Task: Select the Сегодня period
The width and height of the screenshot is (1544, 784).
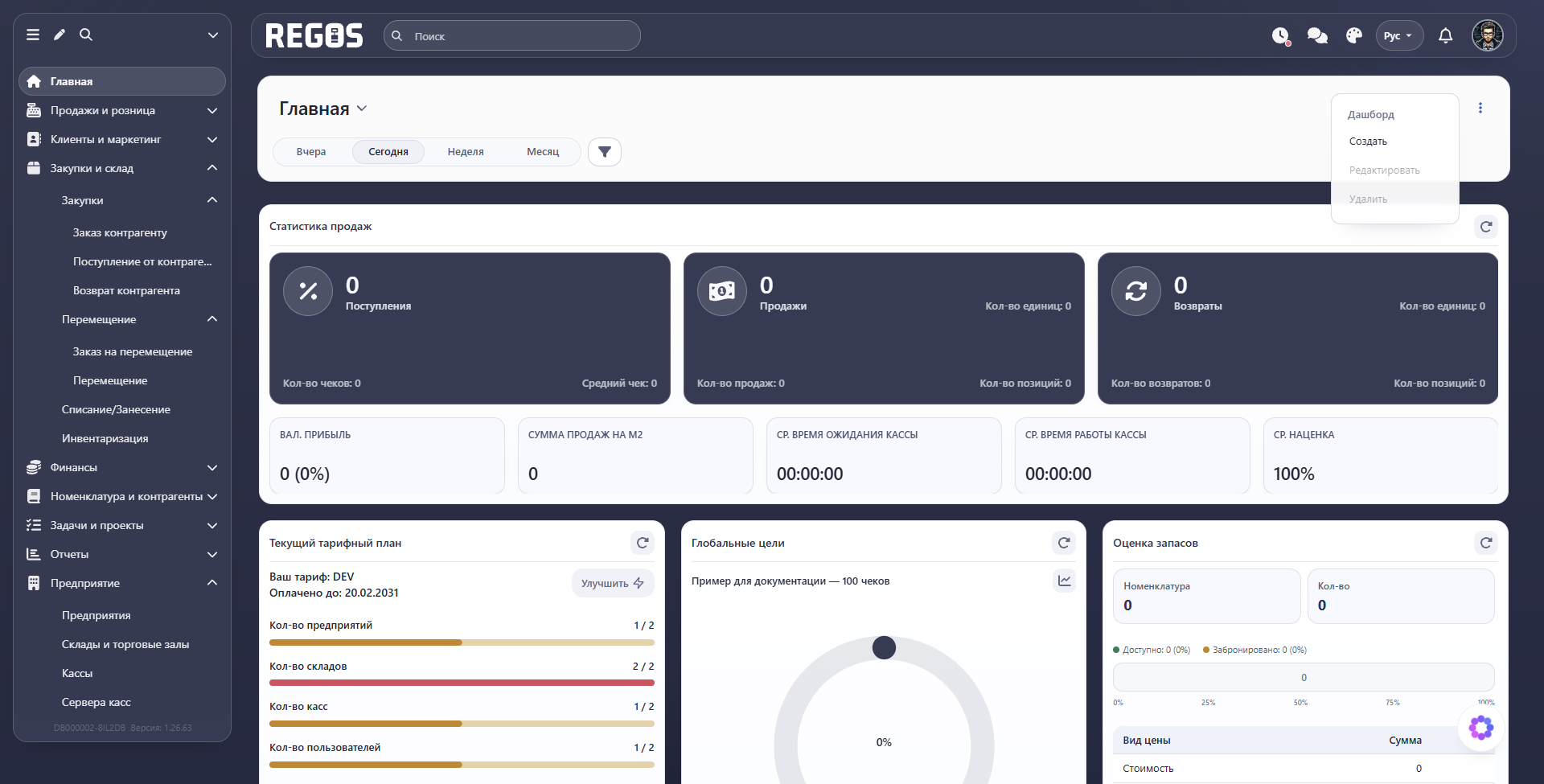Action: [x=388, y=152]
